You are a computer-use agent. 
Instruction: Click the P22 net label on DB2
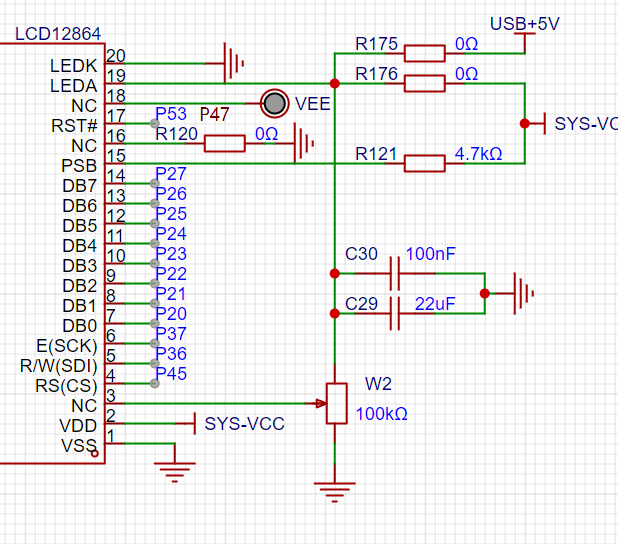[x=171, y=274]
